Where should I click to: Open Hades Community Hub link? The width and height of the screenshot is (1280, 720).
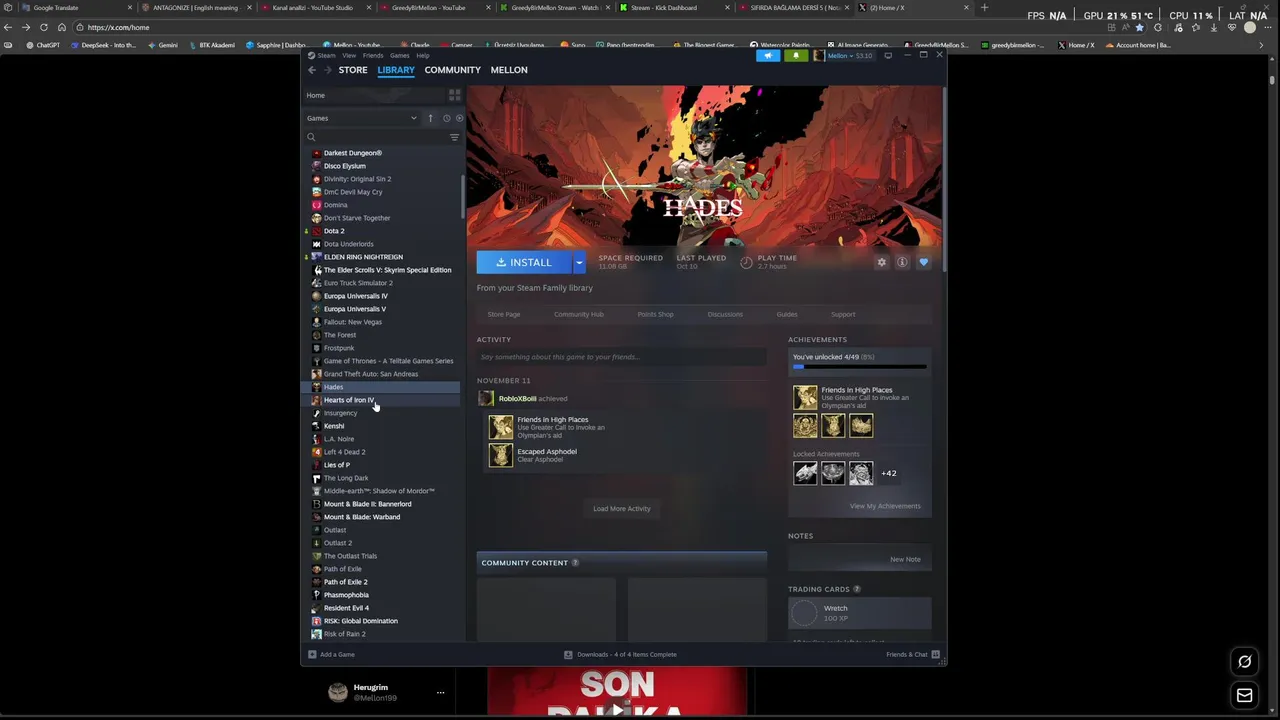click(579, 314)
